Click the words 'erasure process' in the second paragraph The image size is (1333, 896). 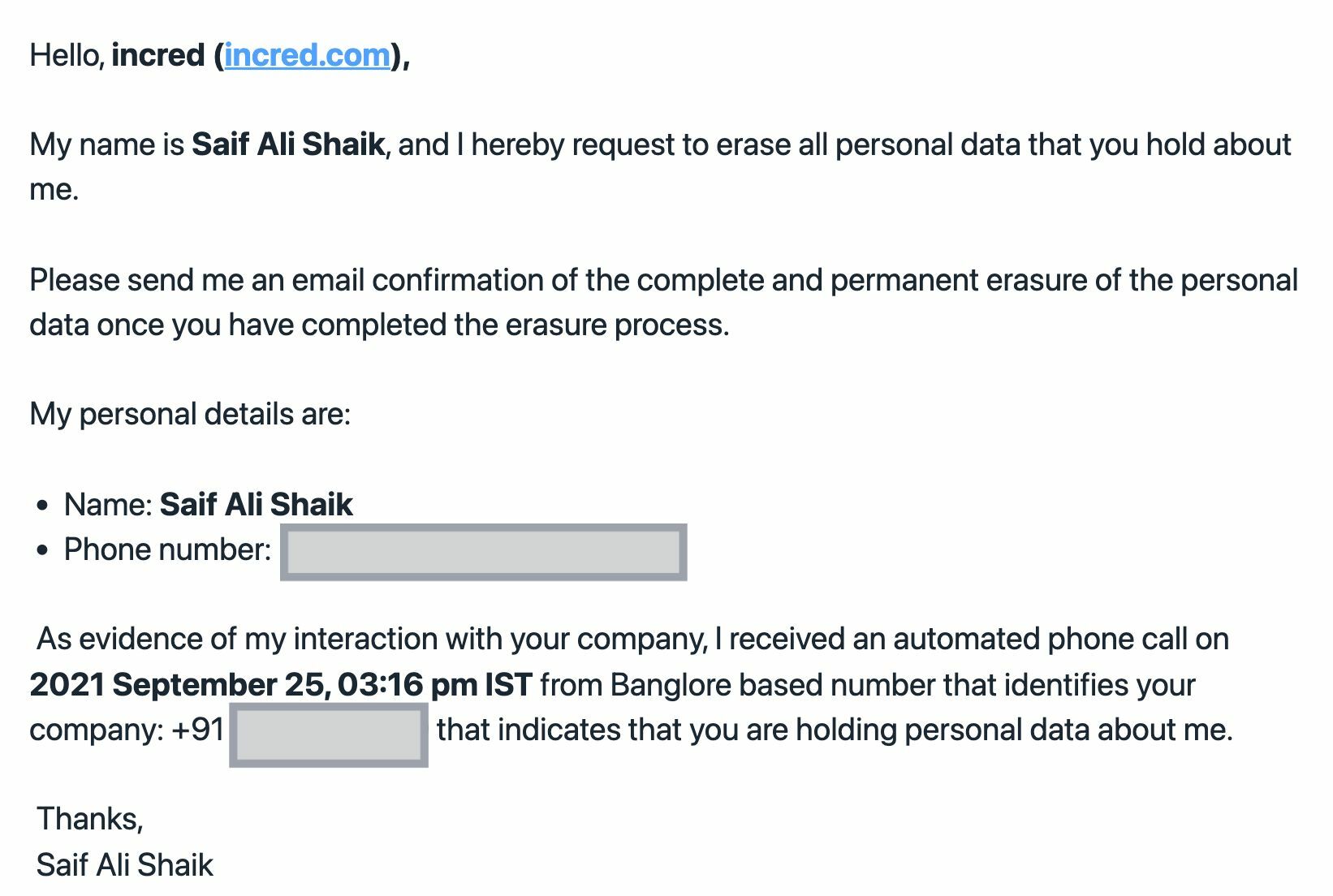coord(615,325)
